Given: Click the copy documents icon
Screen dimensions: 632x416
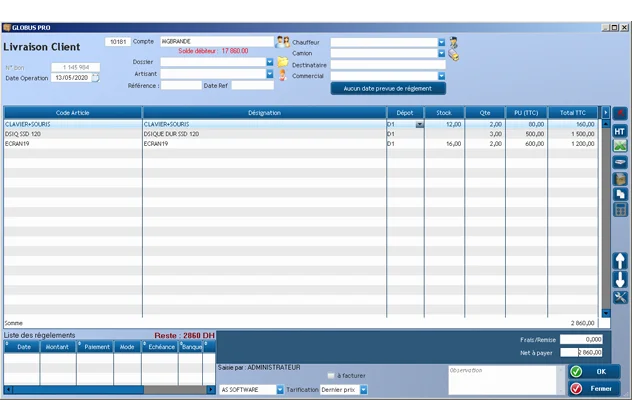Looking at the screenshot, I should (620, 194).
